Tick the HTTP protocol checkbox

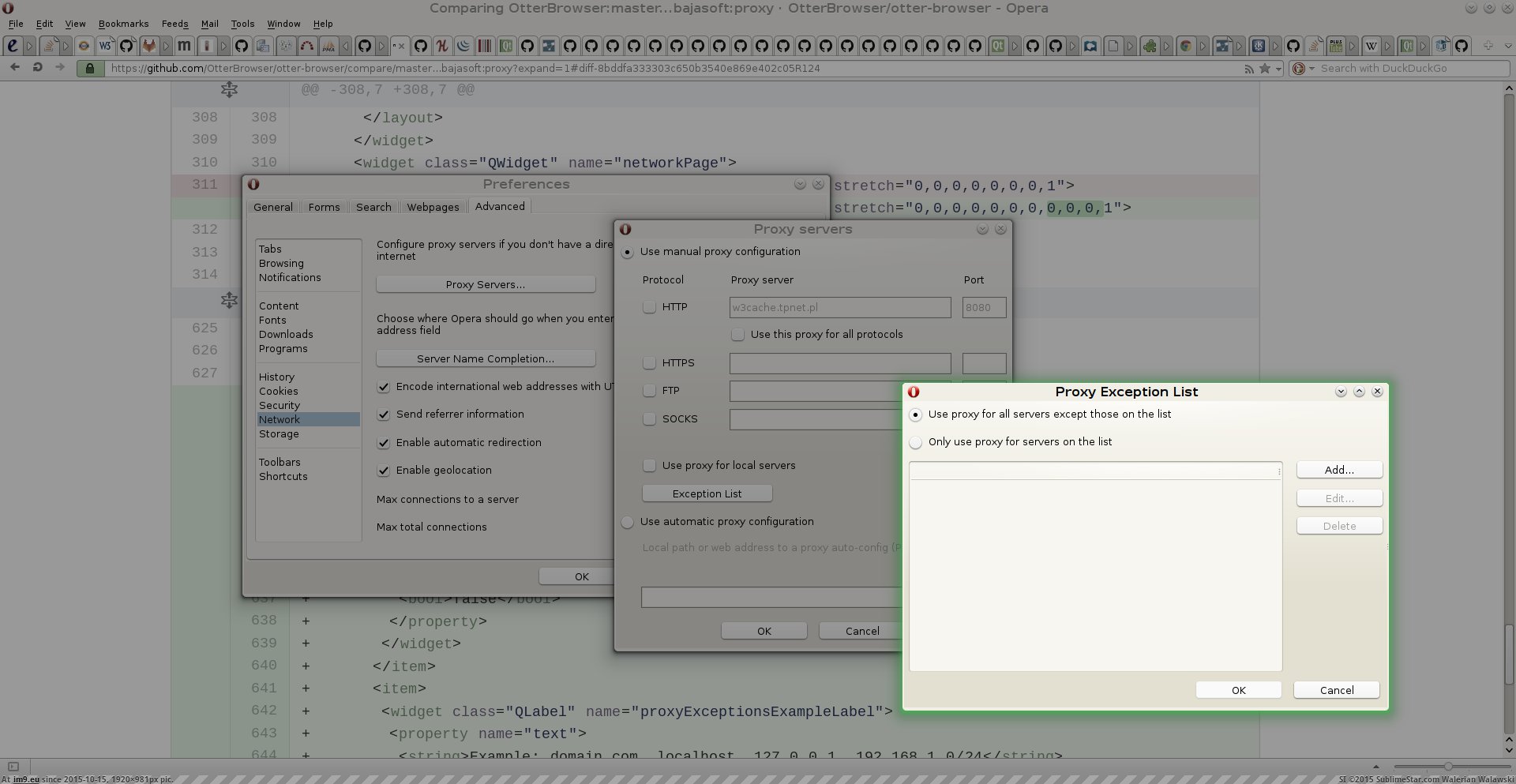click(649, 307)
